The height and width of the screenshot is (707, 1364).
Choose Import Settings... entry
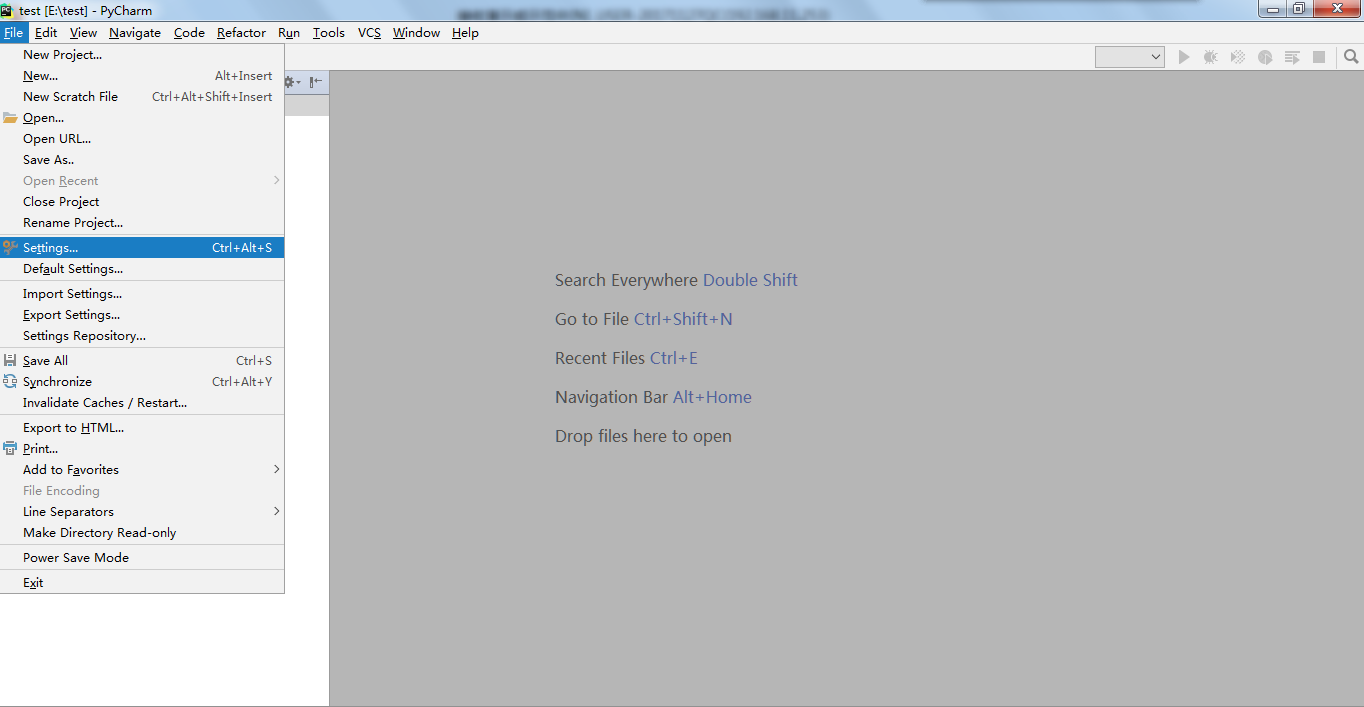coord(142,294)
